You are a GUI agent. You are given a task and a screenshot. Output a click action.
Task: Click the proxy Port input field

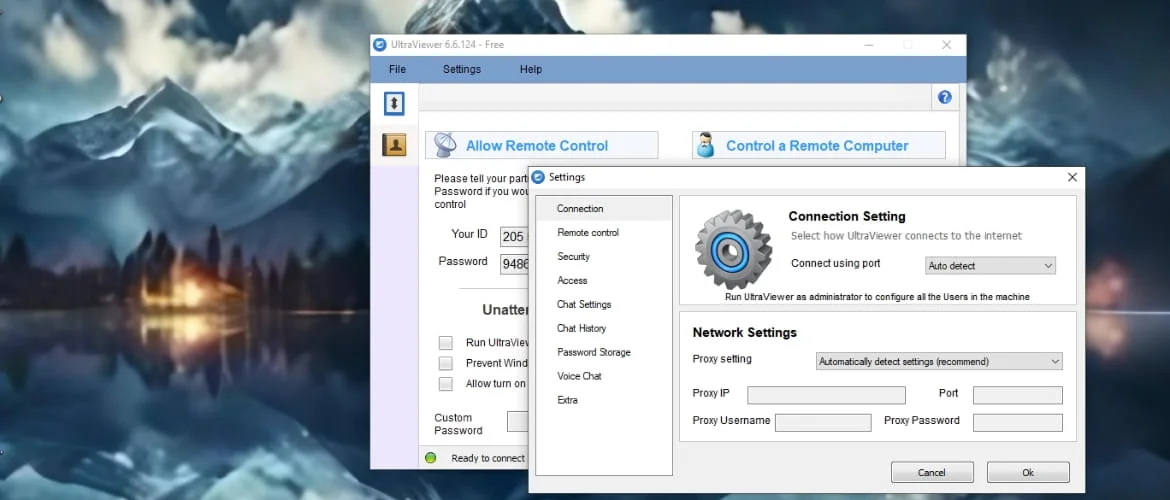(x=1018, y=395)
